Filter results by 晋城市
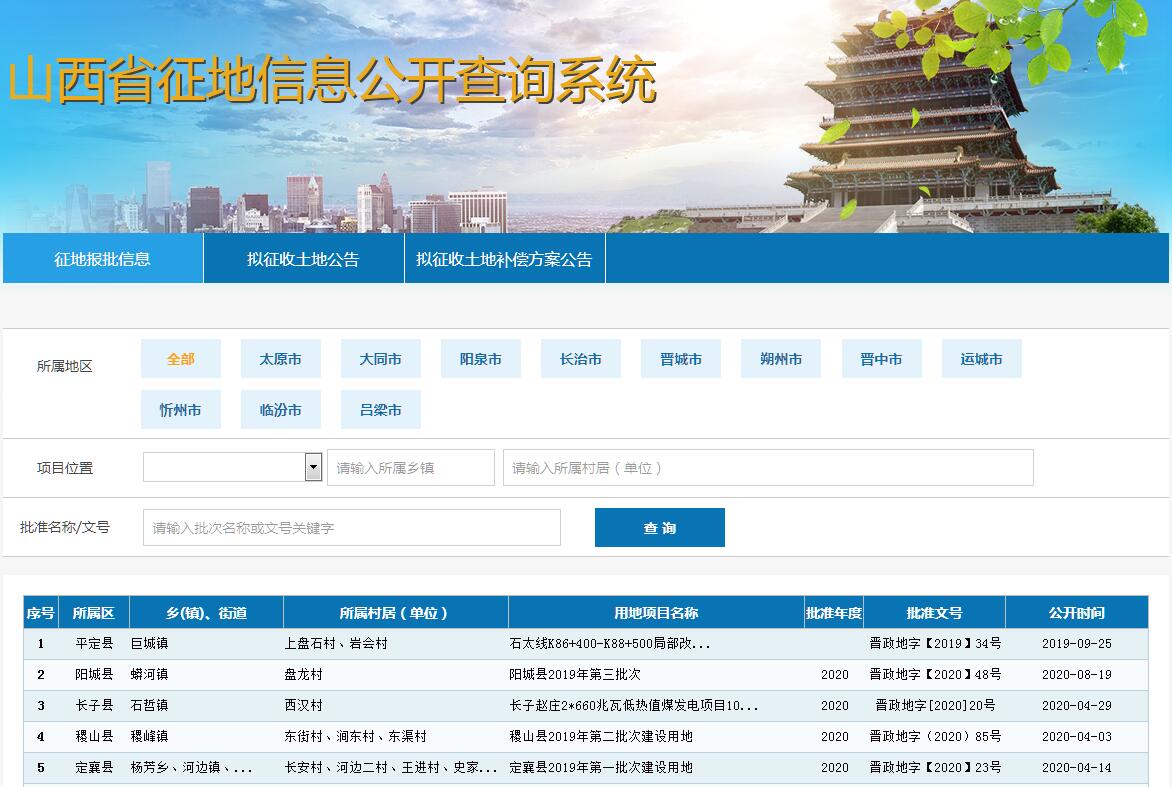This screenshot has width=1172, height=787. pyautogui.click(x=680, y=359)
